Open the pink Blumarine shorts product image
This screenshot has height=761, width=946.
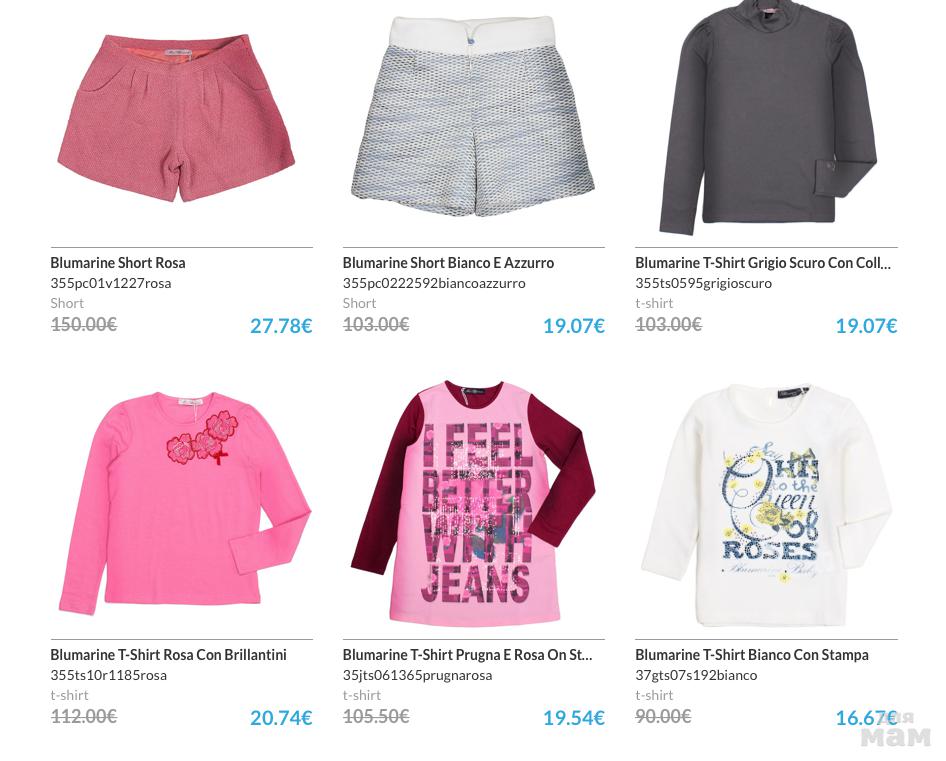tap(177, 118)
